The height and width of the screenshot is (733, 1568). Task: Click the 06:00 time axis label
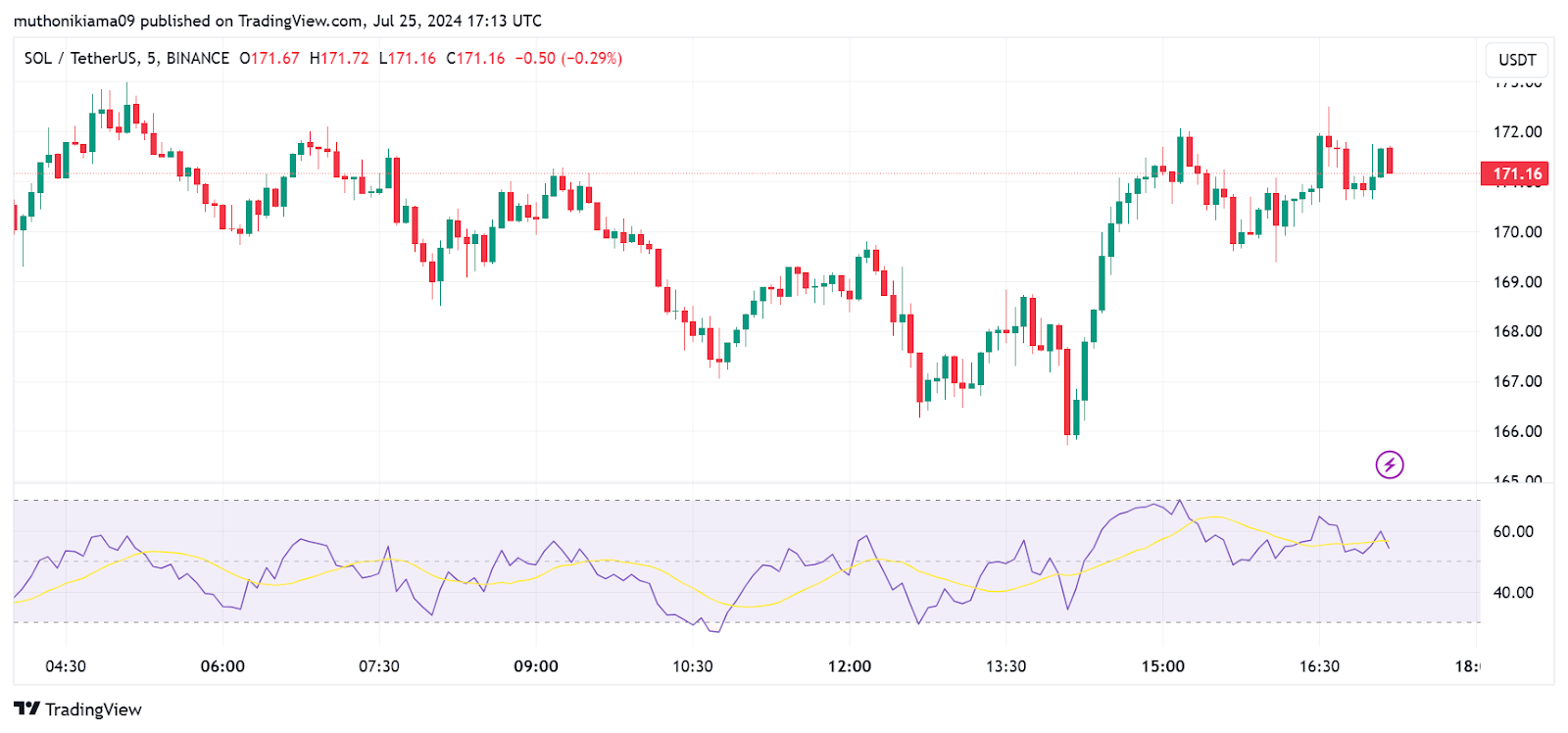pyautogui.click(x=222, y=666)
